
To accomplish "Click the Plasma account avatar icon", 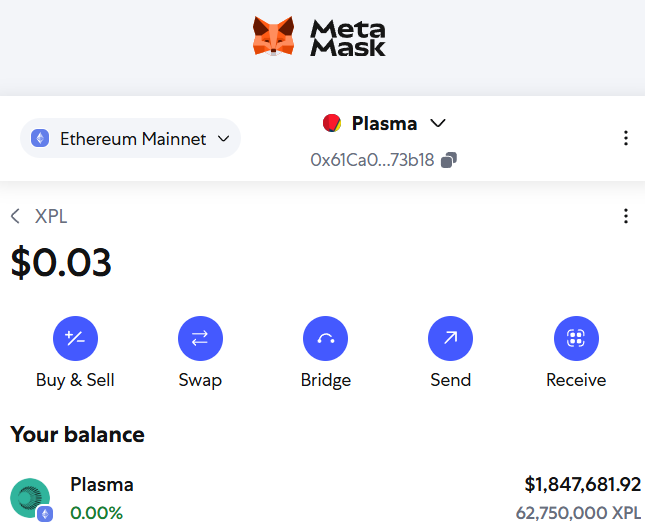I will [x=332, y=123].
